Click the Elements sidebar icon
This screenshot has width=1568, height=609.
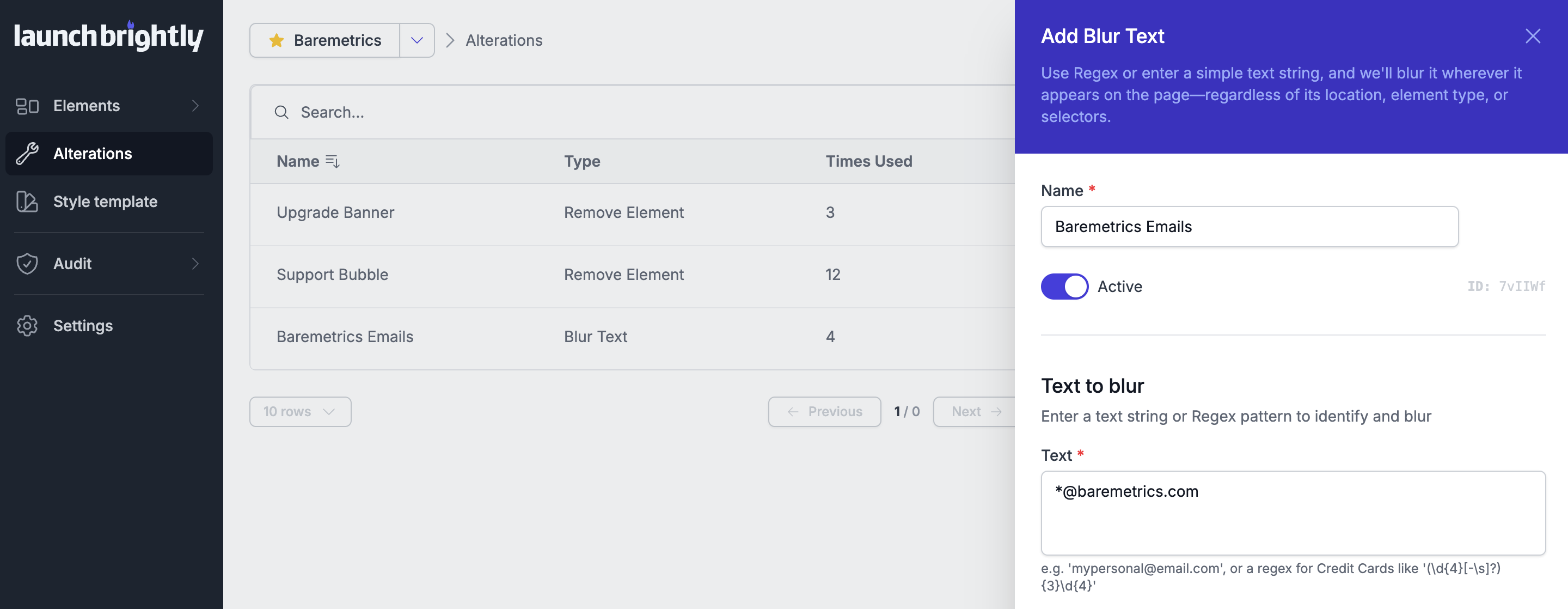27,106
